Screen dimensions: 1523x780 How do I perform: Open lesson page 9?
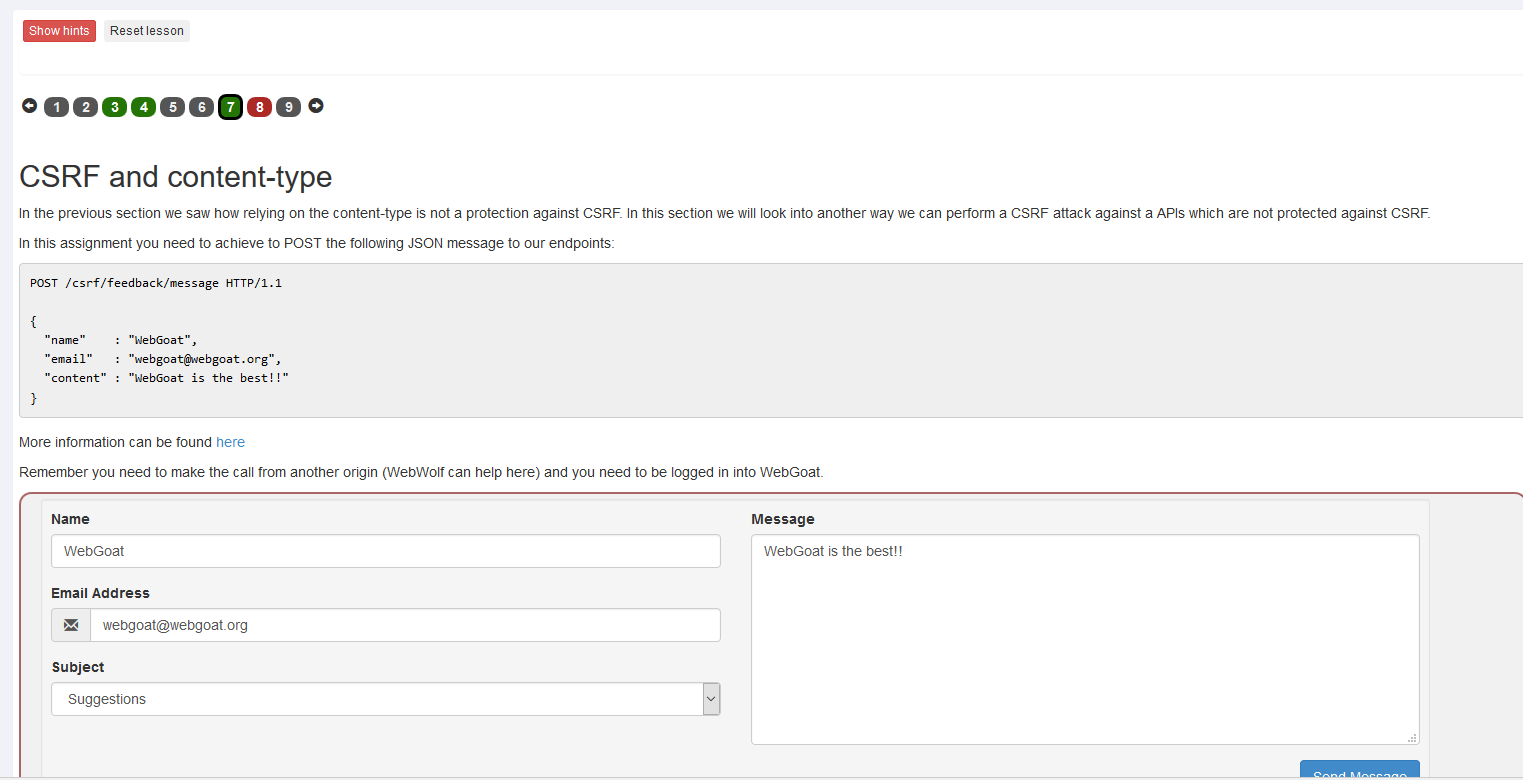(289, 107)
